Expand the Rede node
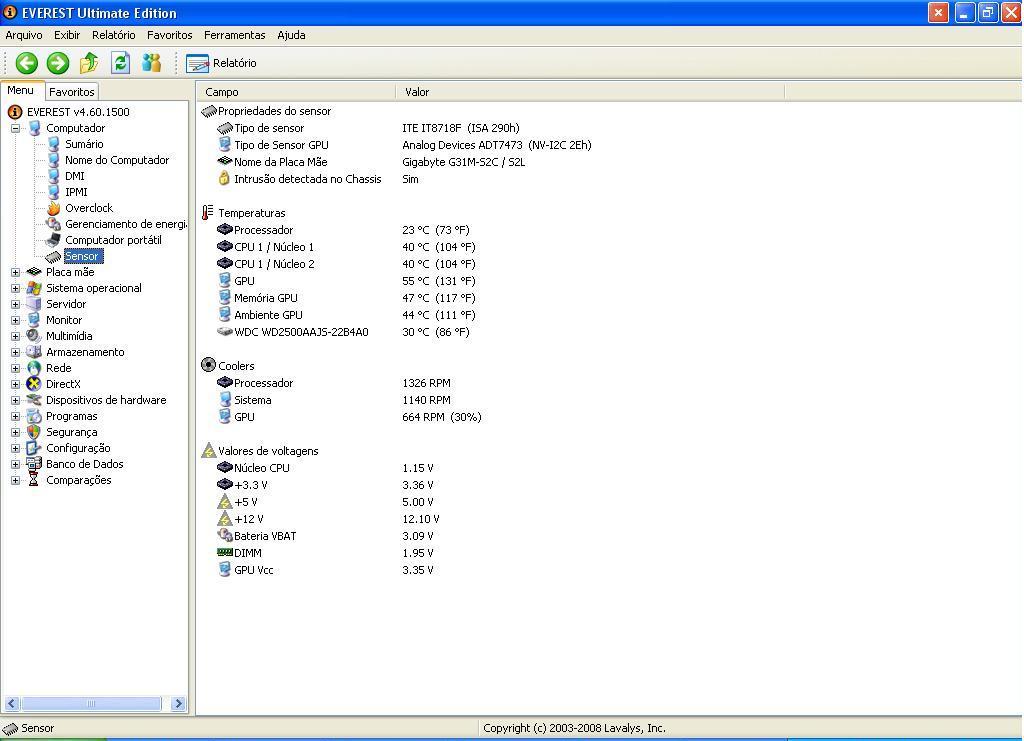 [15, 368]
